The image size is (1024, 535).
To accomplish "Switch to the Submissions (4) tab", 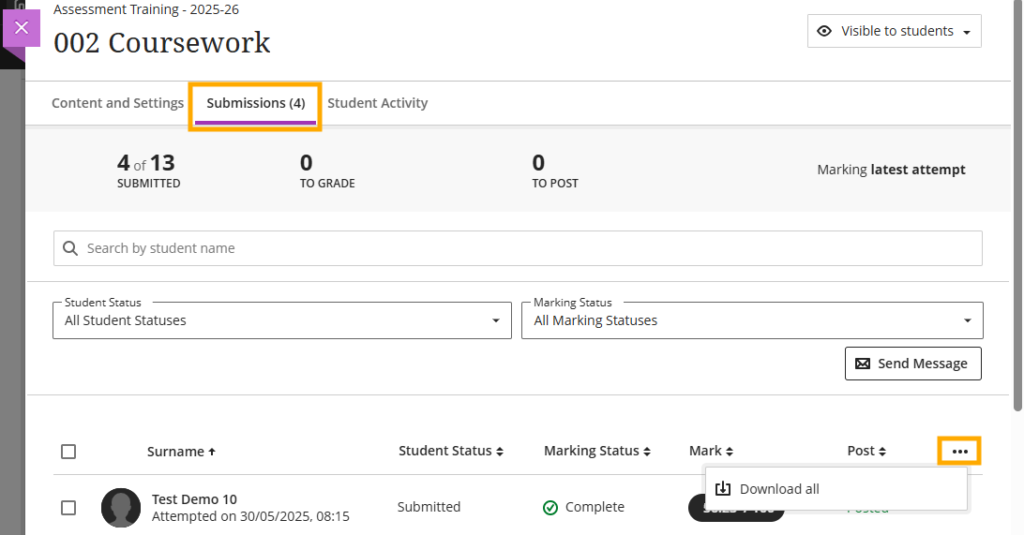I will 255,103.
